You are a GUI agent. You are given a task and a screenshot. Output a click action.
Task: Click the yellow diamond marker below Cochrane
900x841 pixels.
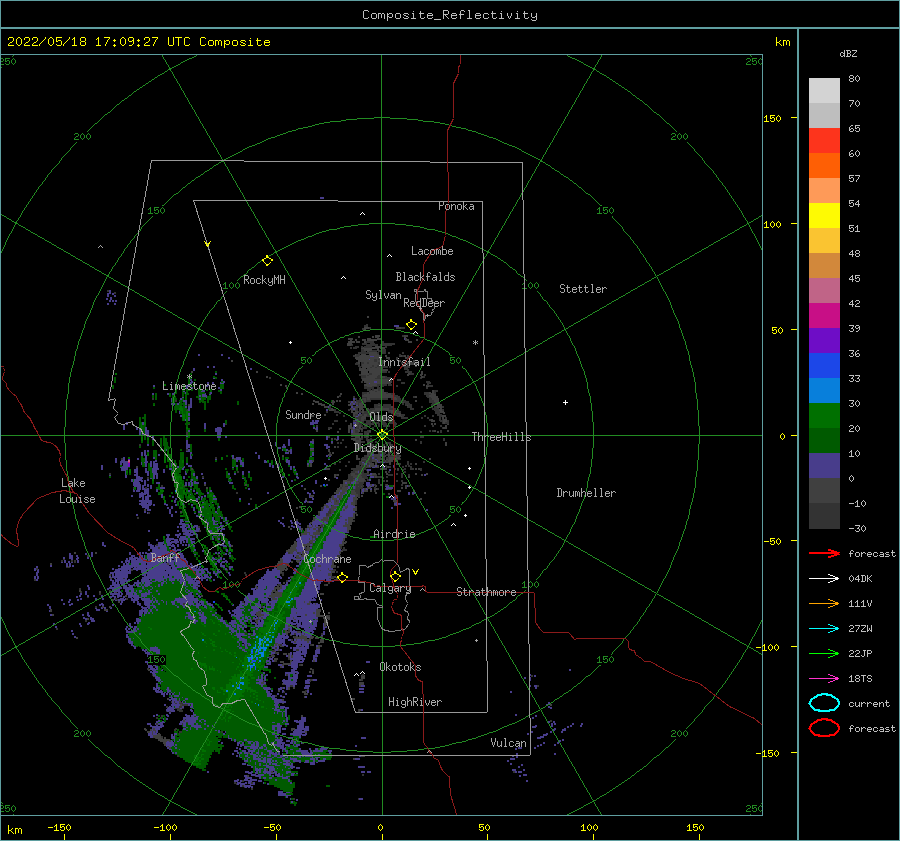342,578
